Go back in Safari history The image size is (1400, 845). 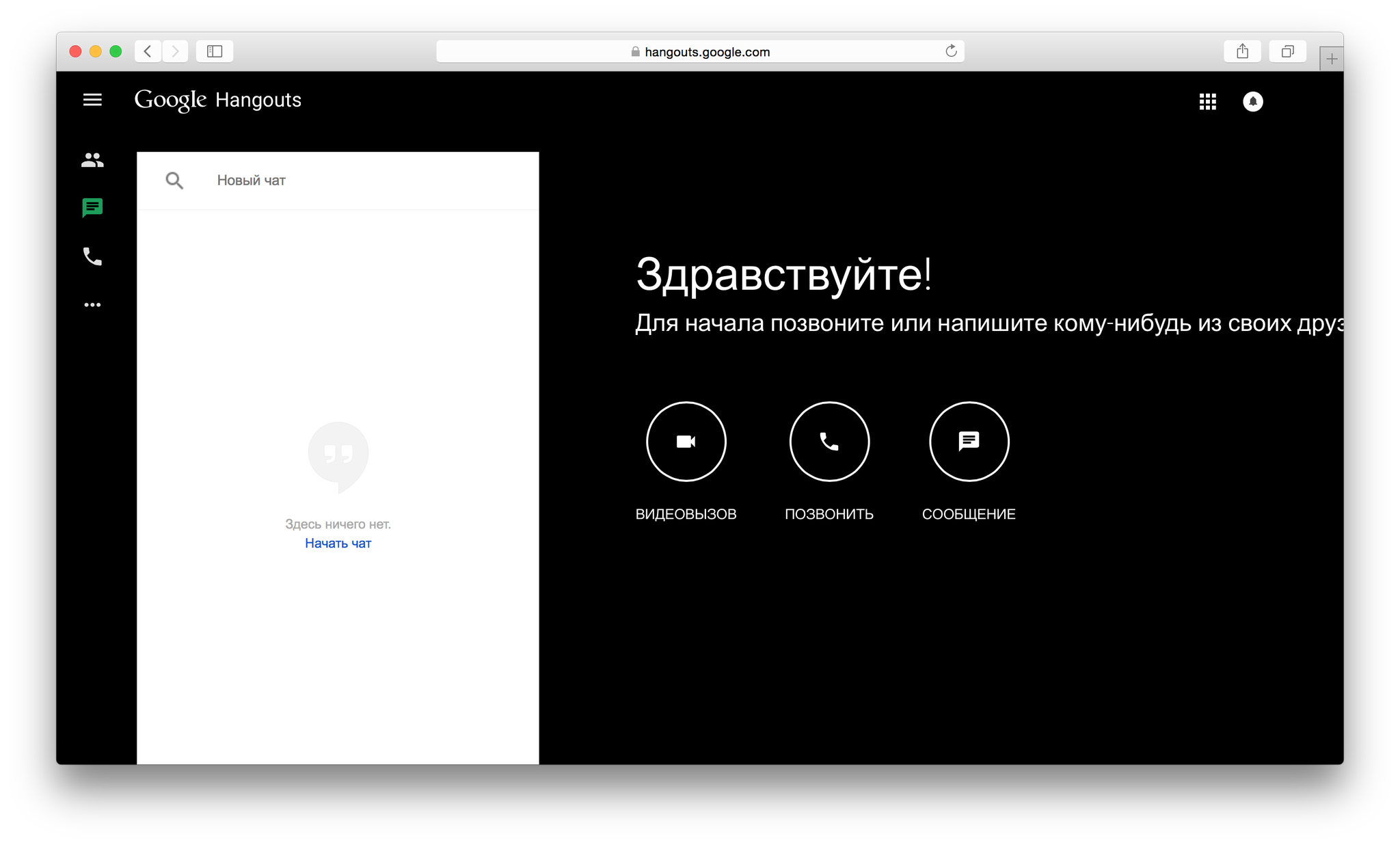pyautogui.click(x=148, y=51)
